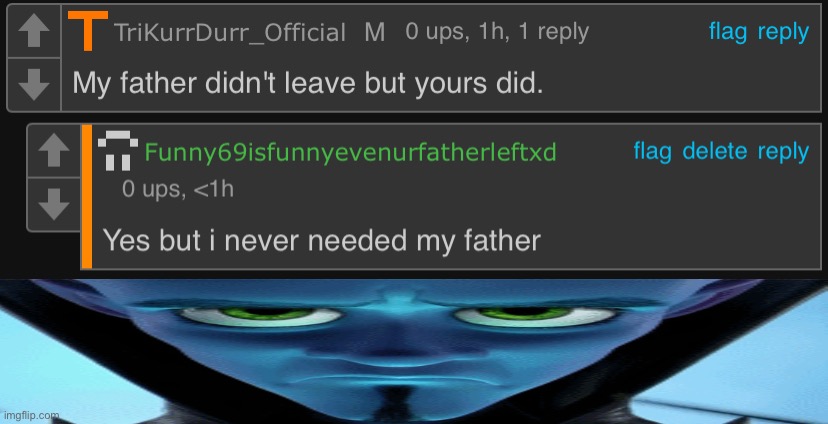The image size is (828, 424).
Task: Delete the nested reply comment
Action: [x=714, y=152]
